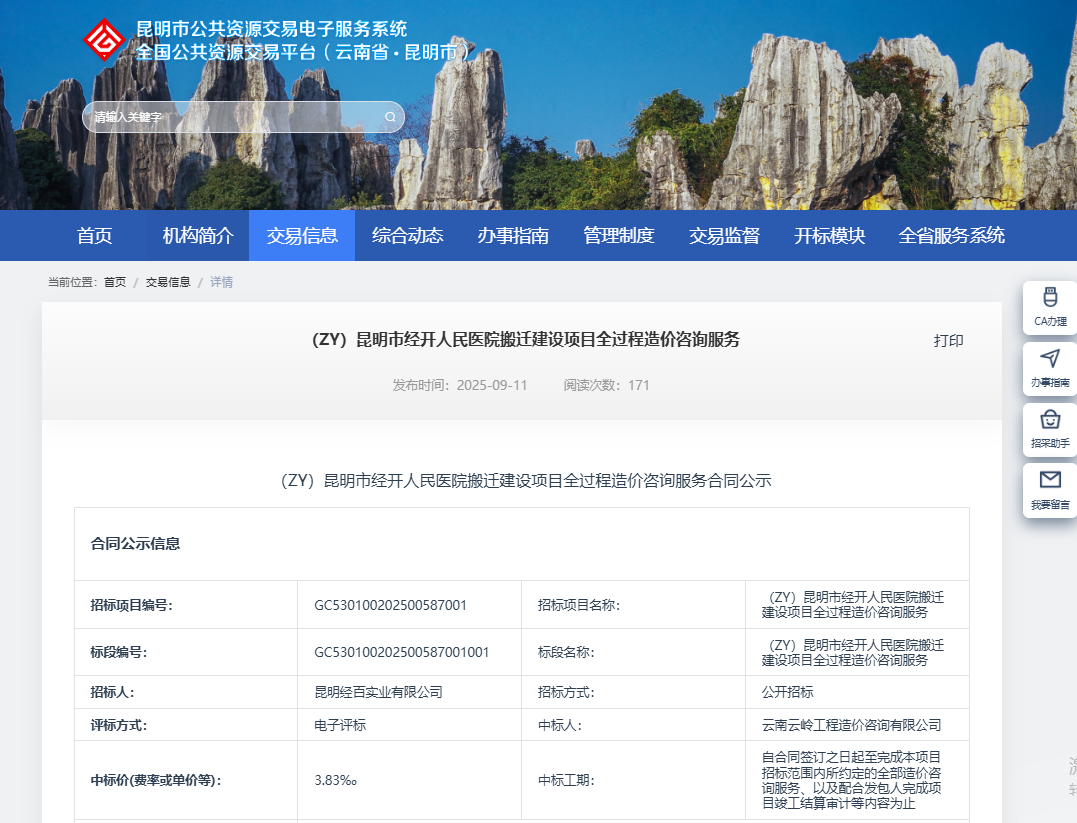This screenshot has height=823, width=1077.
Task: Click the 打印 print link
Action: tap(950, 340)
